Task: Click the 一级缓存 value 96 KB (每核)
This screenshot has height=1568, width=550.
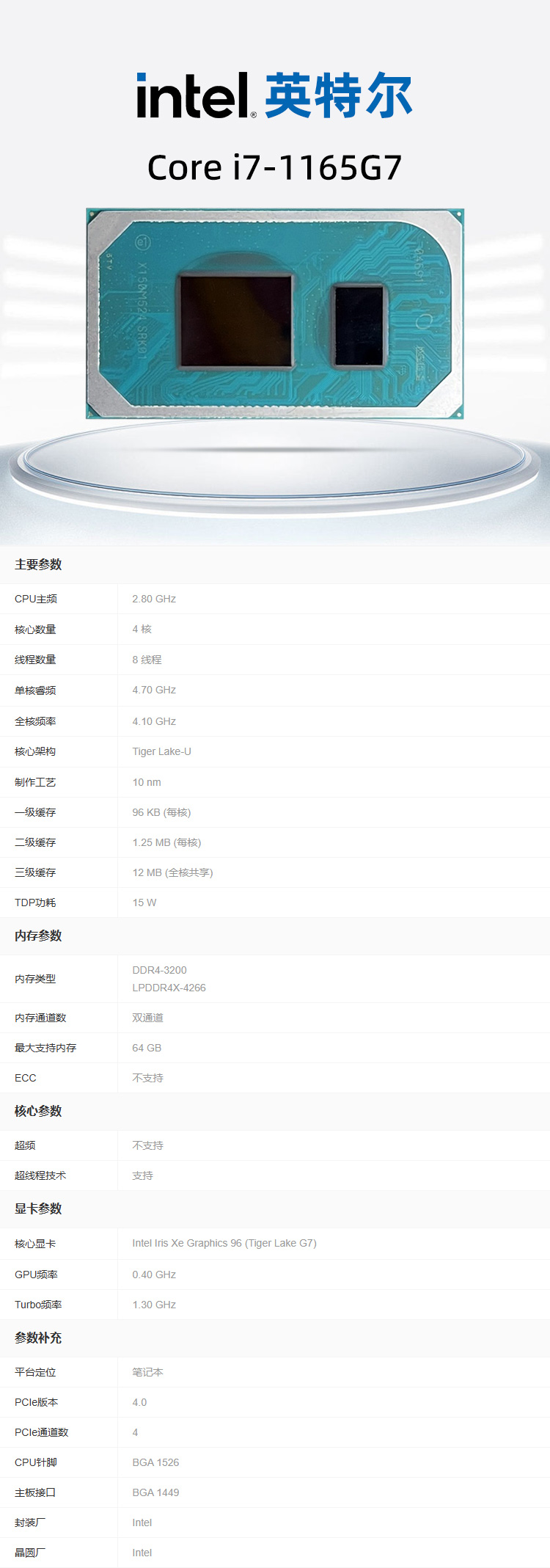Action: 161,812
